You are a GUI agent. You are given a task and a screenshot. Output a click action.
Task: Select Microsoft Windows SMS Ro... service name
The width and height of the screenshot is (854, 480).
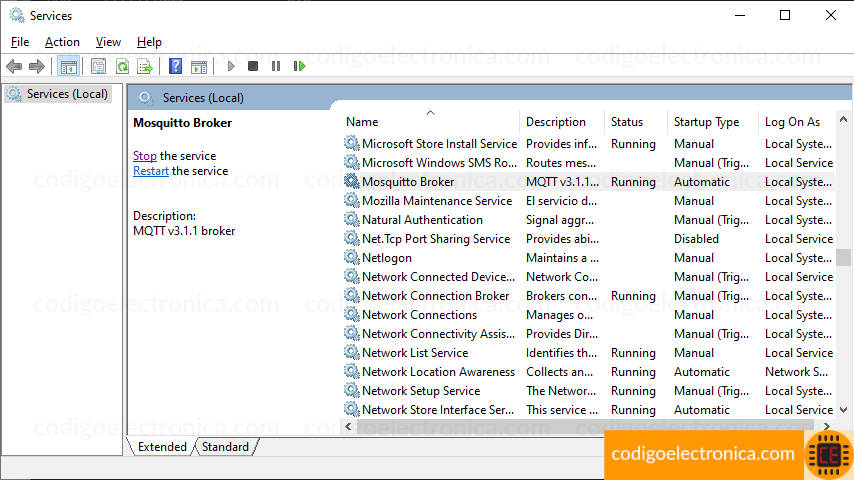coord(440,162)
